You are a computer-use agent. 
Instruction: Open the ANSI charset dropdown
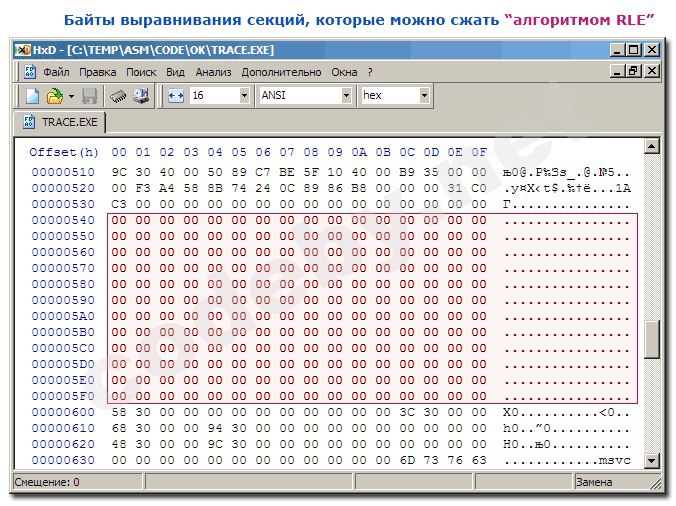coord(346,95)
